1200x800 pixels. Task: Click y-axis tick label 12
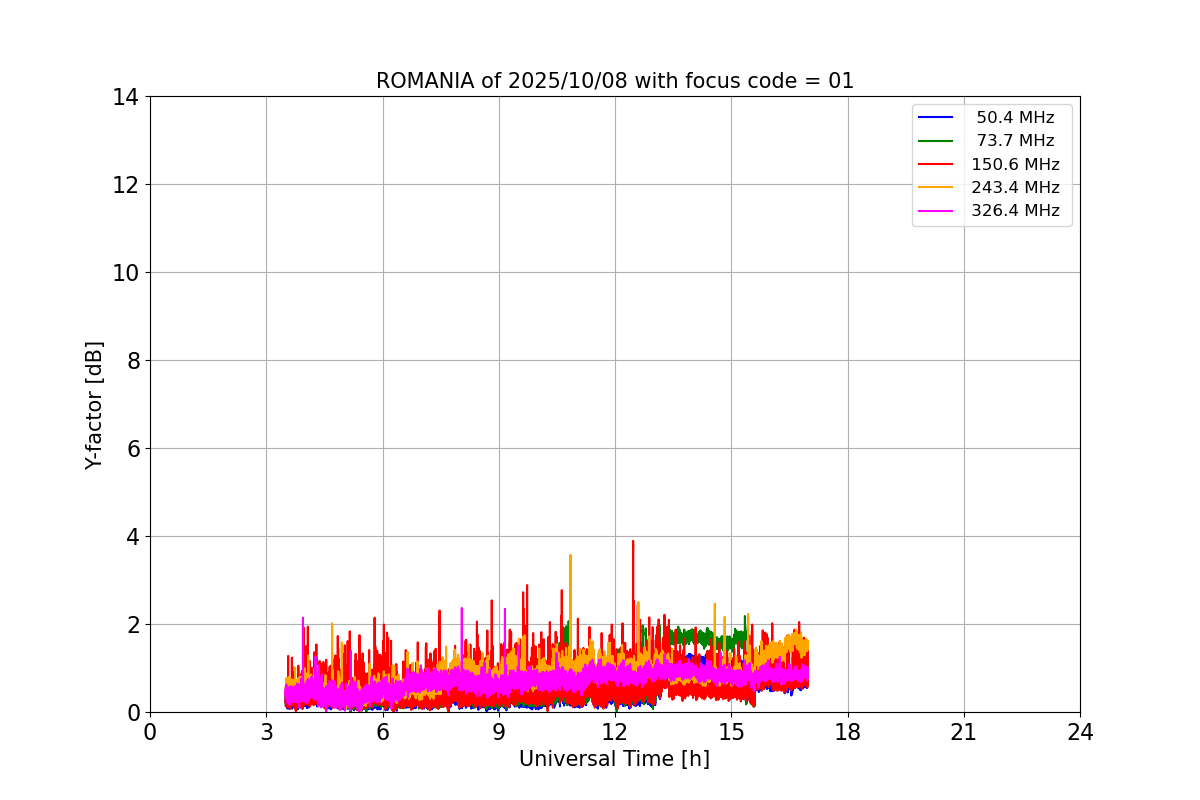pyautogui.click(x=125, y=185)
